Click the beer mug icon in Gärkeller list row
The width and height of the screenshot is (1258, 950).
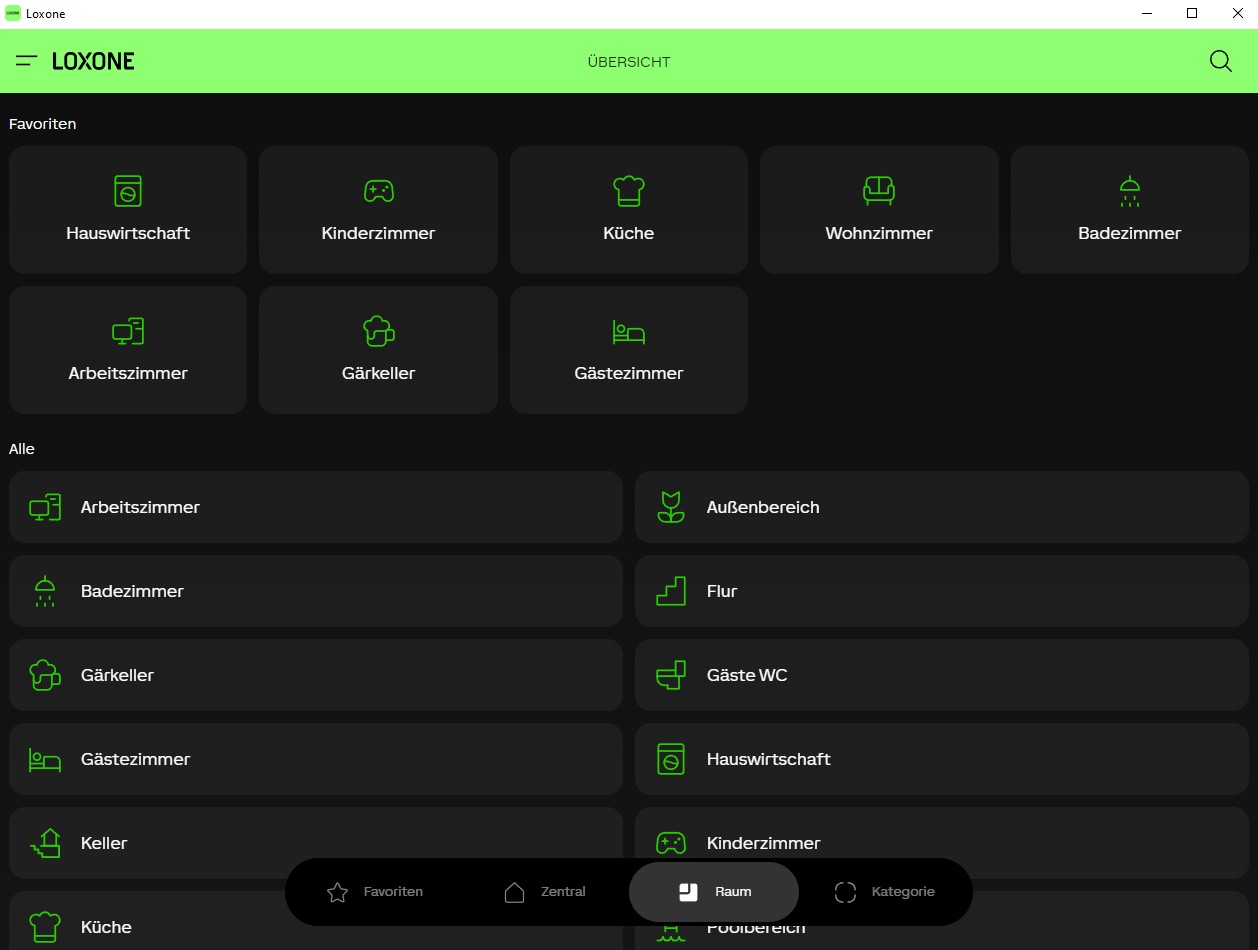point(45,675)
